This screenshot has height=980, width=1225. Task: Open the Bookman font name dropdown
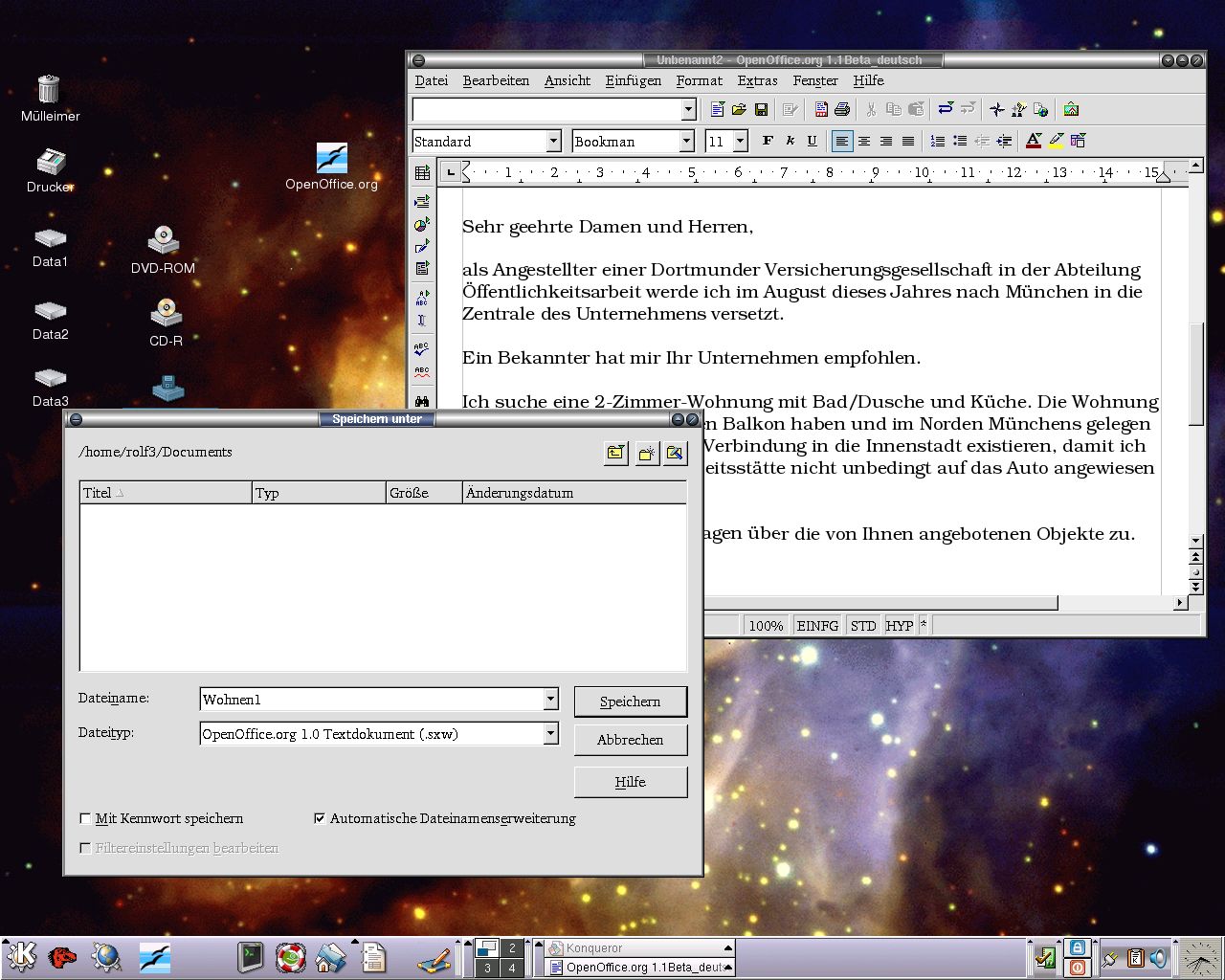coord(686,142)
